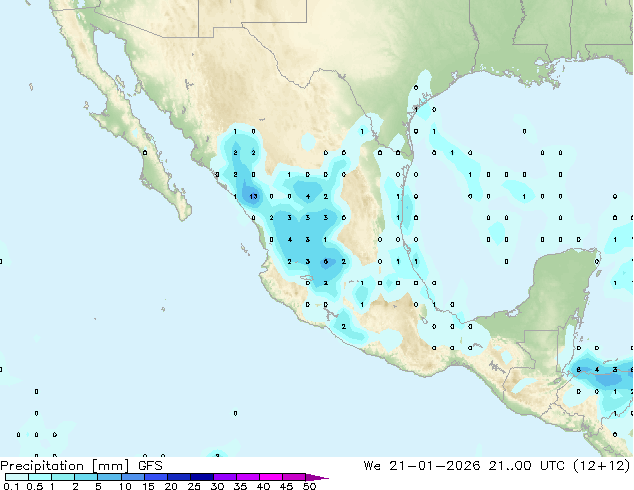
Task: Click the purple arrow tip above 50
Action: (317, 477)
